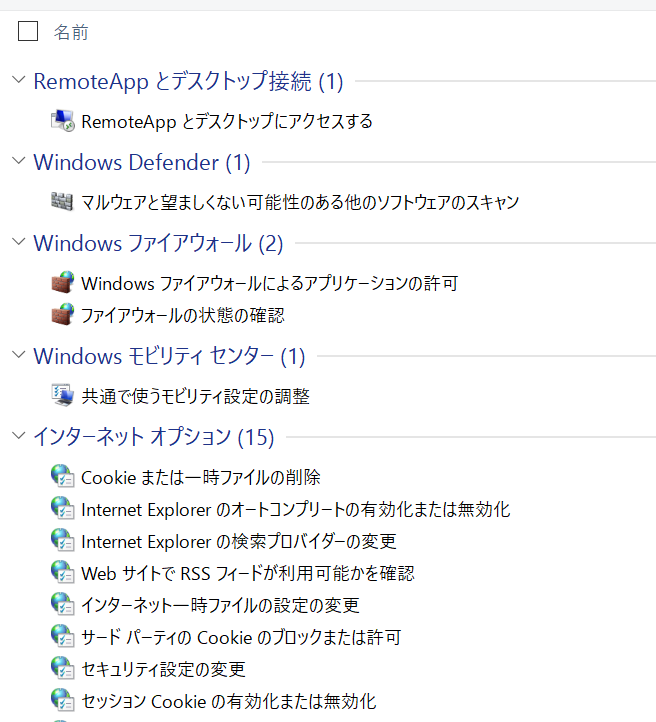Click the インターネット オプション (15) group heading
The image size is (656, 722).
pos(154,437)
